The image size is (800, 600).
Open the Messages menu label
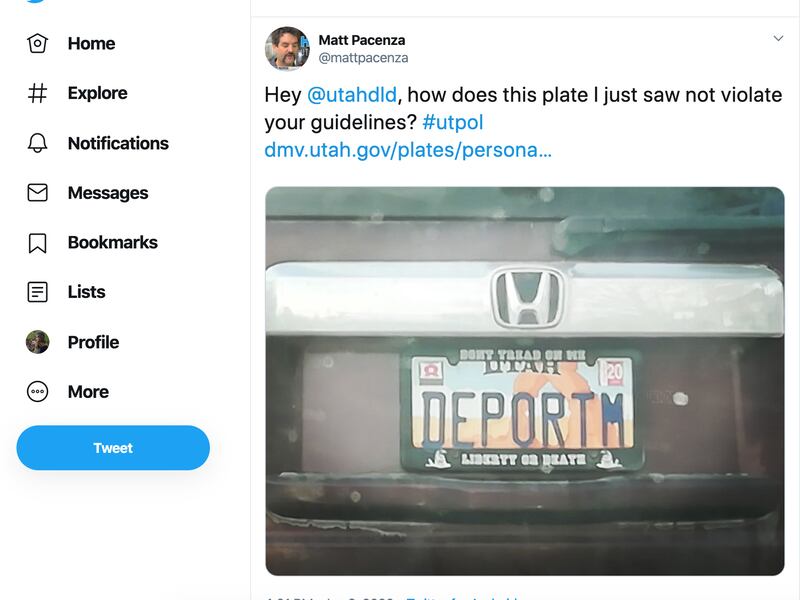coord(108,193)
